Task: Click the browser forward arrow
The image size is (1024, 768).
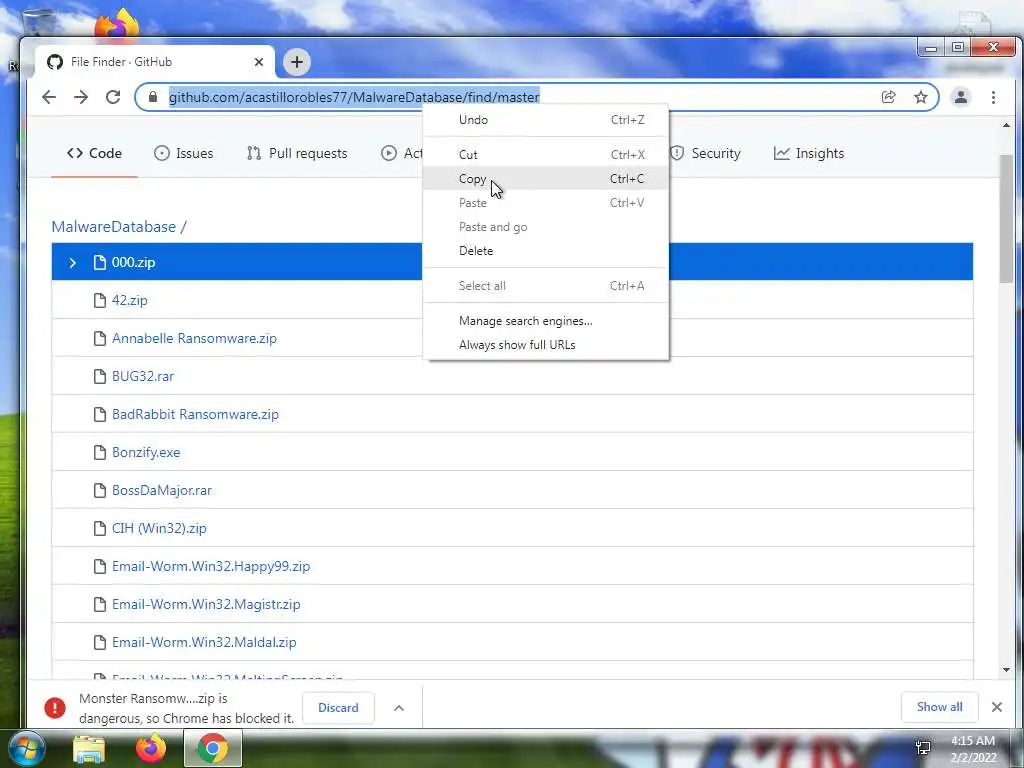Action: [x=81, y=97]
